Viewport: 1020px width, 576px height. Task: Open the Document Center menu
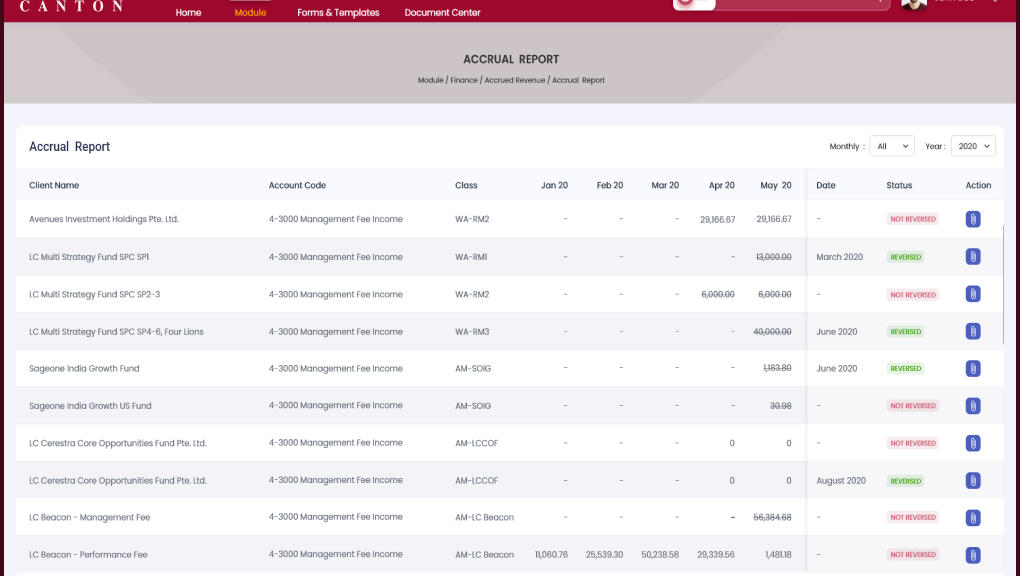442,12
